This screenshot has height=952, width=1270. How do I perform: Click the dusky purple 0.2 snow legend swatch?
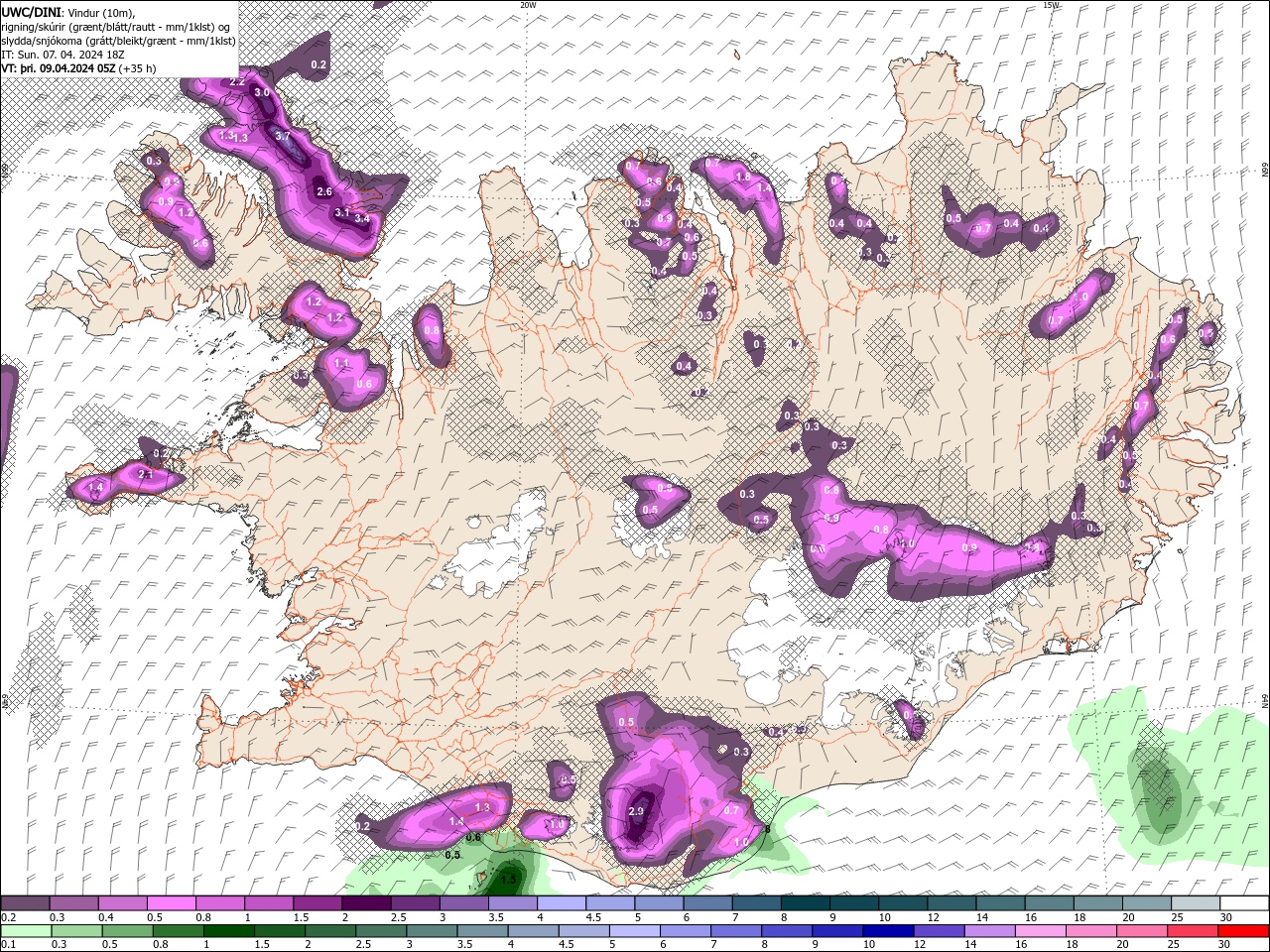25,902
